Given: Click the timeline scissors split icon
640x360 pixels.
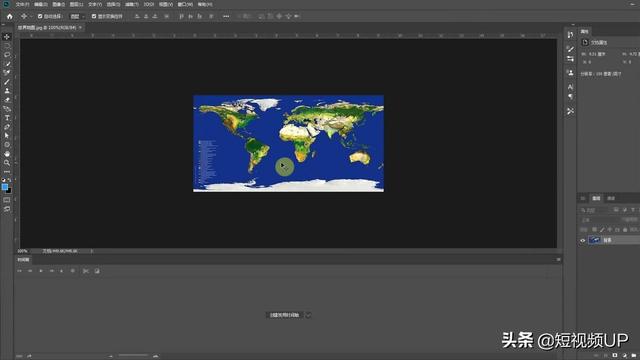Looking at the screenshot, I should (x=86, y=271).
